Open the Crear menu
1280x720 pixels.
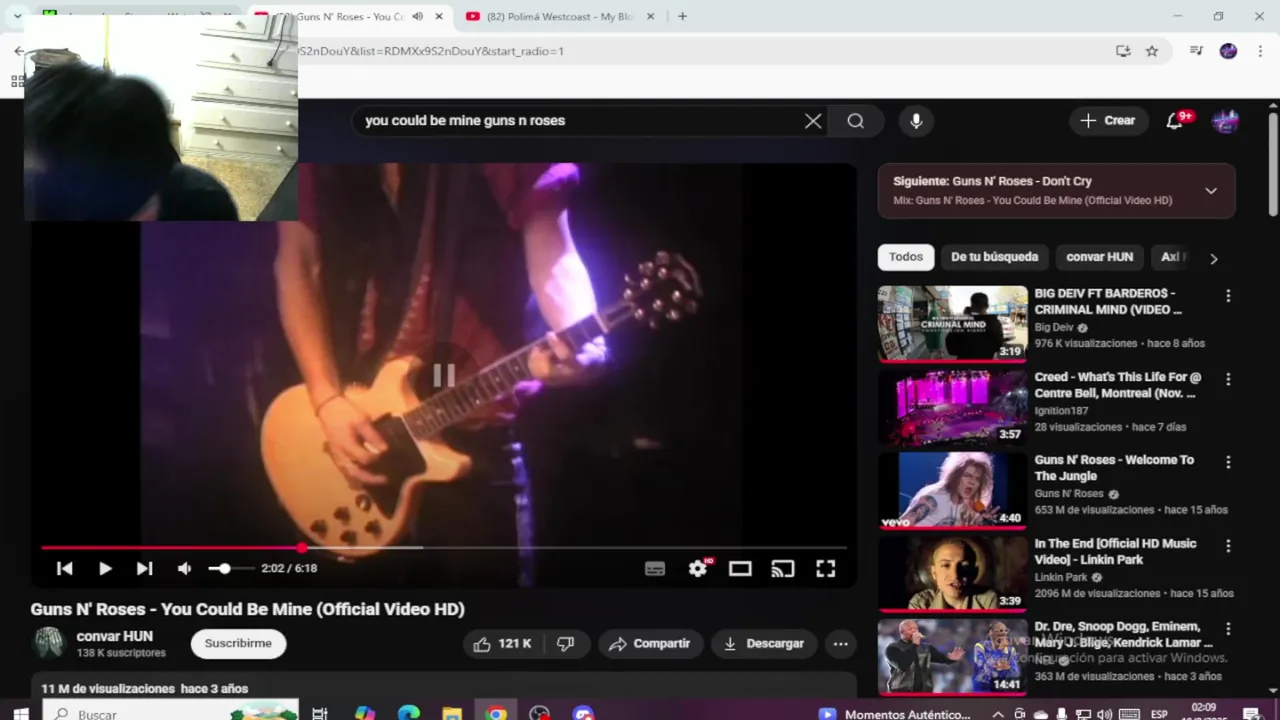tap(1108, 121)
